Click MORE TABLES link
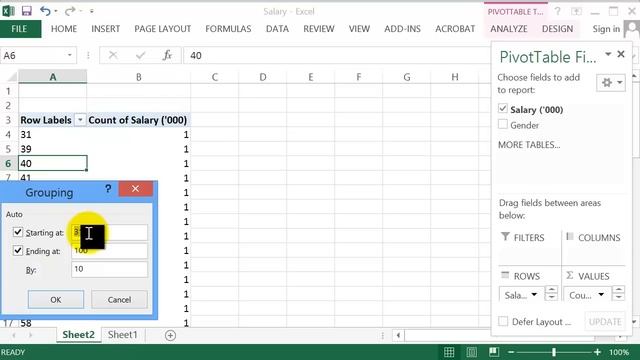The width and height of the screenshot is (640, 360). click(x=529, y=145)
